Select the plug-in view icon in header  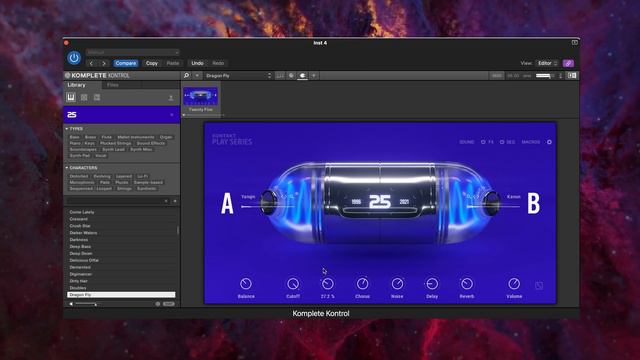click(302, 76)
